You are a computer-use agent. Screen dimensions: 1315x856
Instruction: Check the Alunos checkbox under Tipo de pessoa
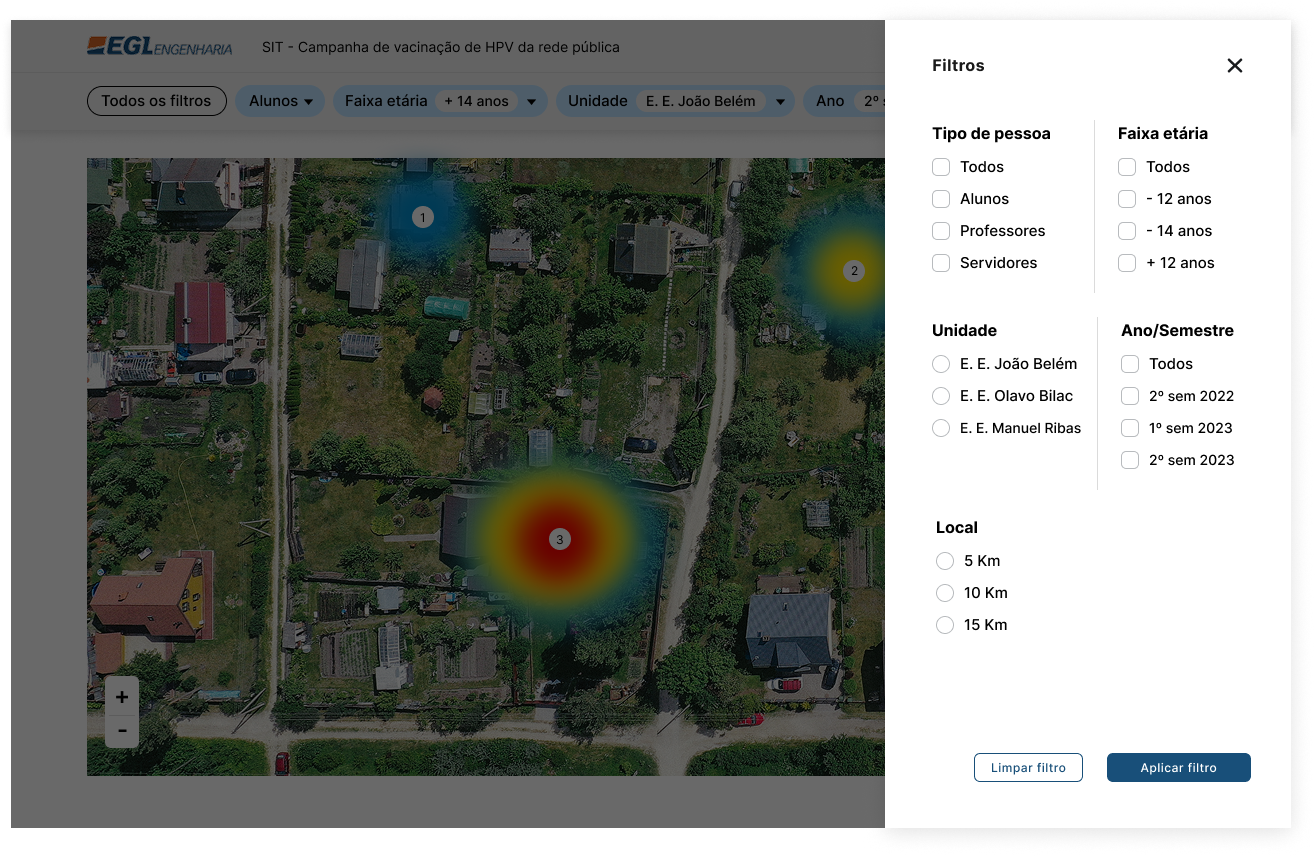pos(941,199)
